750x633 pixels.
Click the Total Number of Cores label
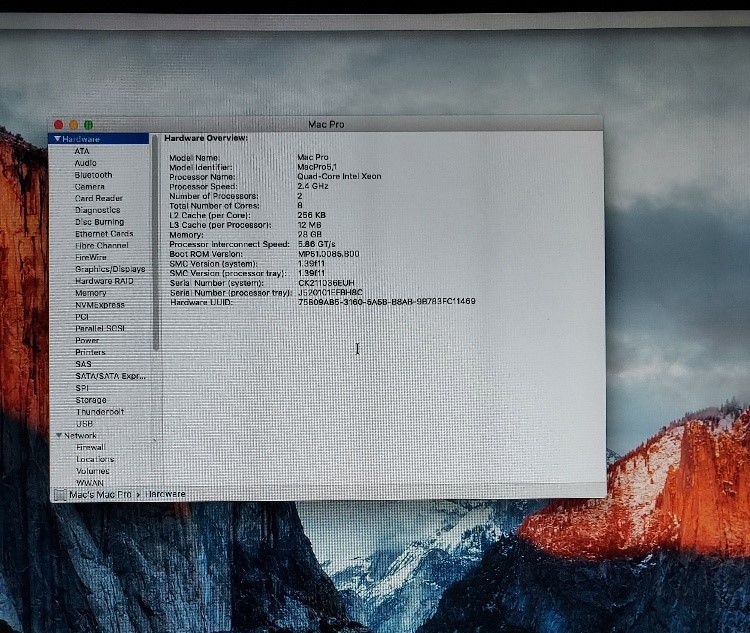214,206
